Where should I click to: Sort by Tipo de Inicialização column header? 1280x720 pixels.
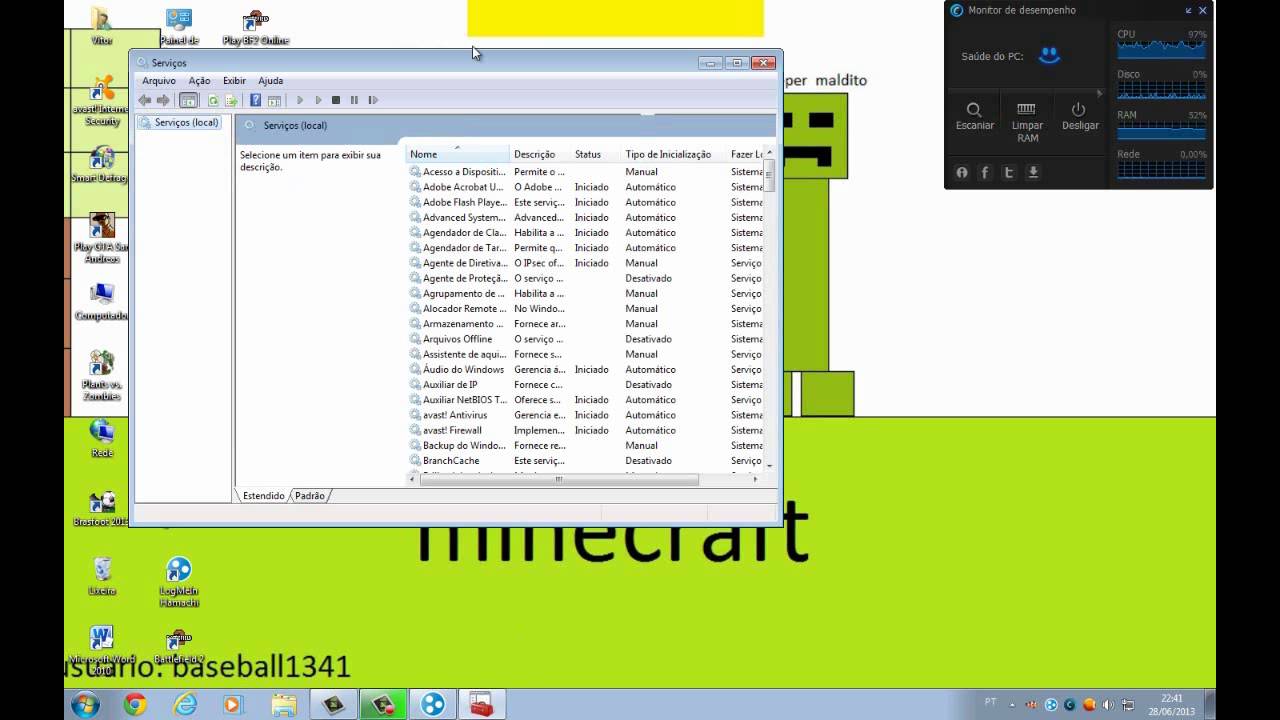[674, 154]
